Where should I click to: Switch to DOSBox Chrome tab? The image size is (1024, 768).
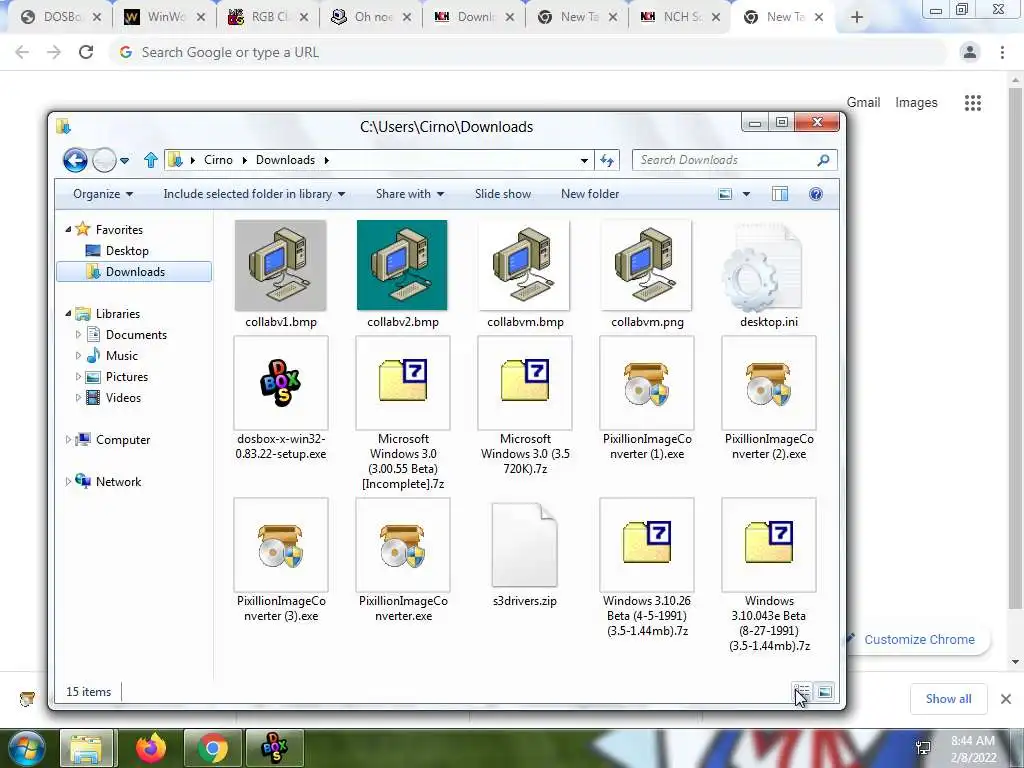tap(61, 17)
